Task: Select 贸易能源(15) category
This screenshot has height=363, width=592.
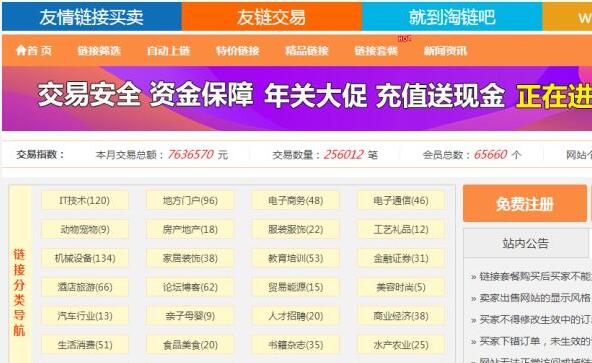Action: [x=296, y=287]
